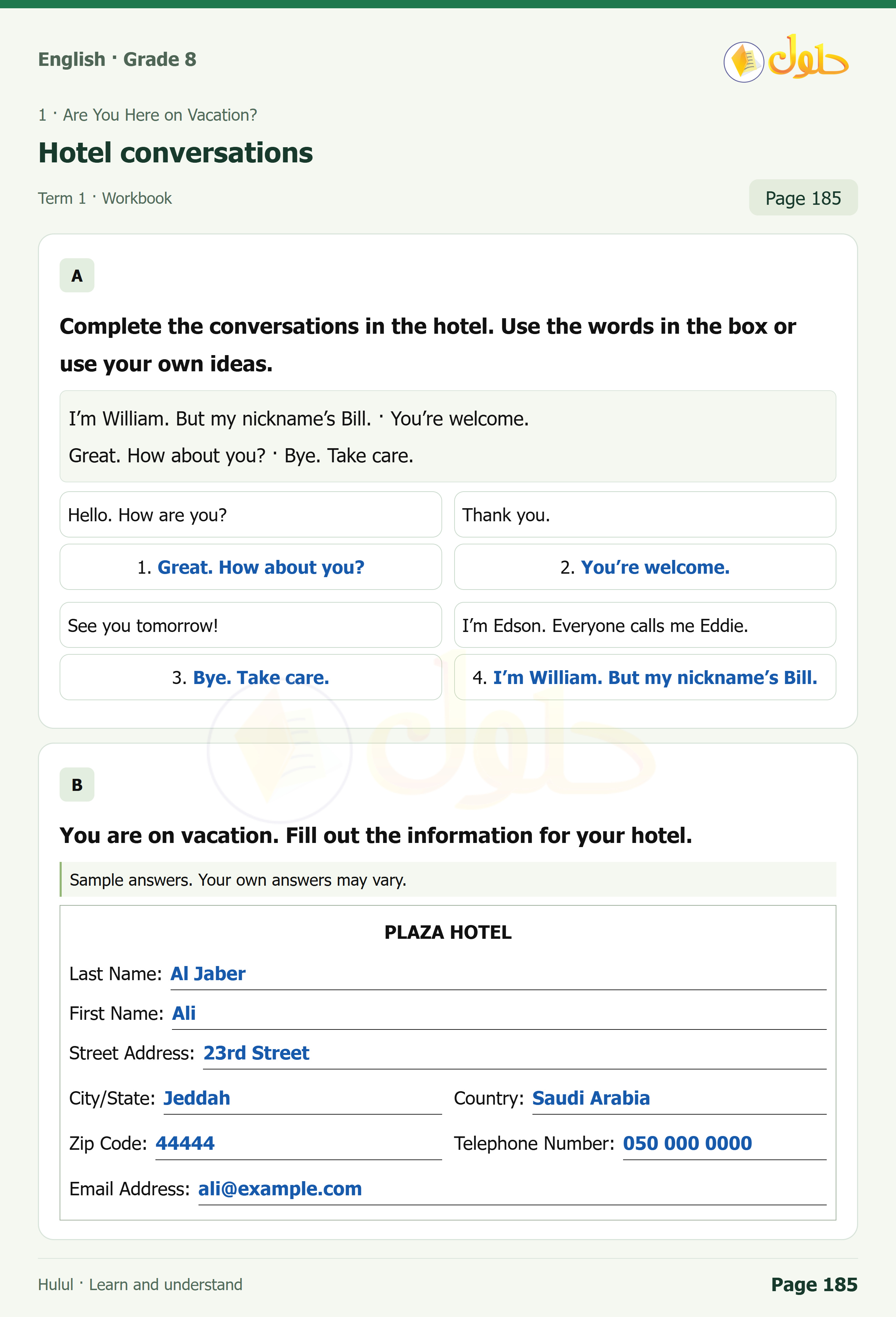Click answer 3 'Bye. Take care.'
Image resolution: width=896 pixels, height=1317 pixels.
coord(250,677)
